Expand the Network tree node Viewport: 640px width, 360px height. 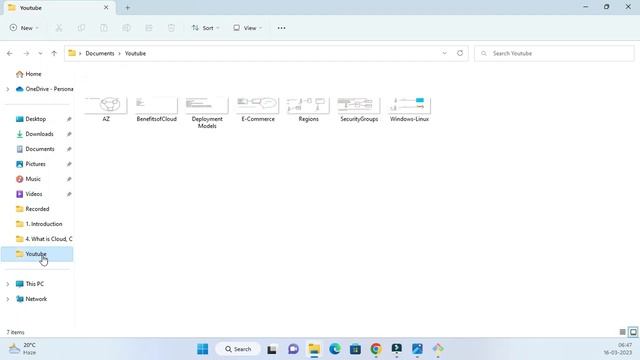[8, 299]
